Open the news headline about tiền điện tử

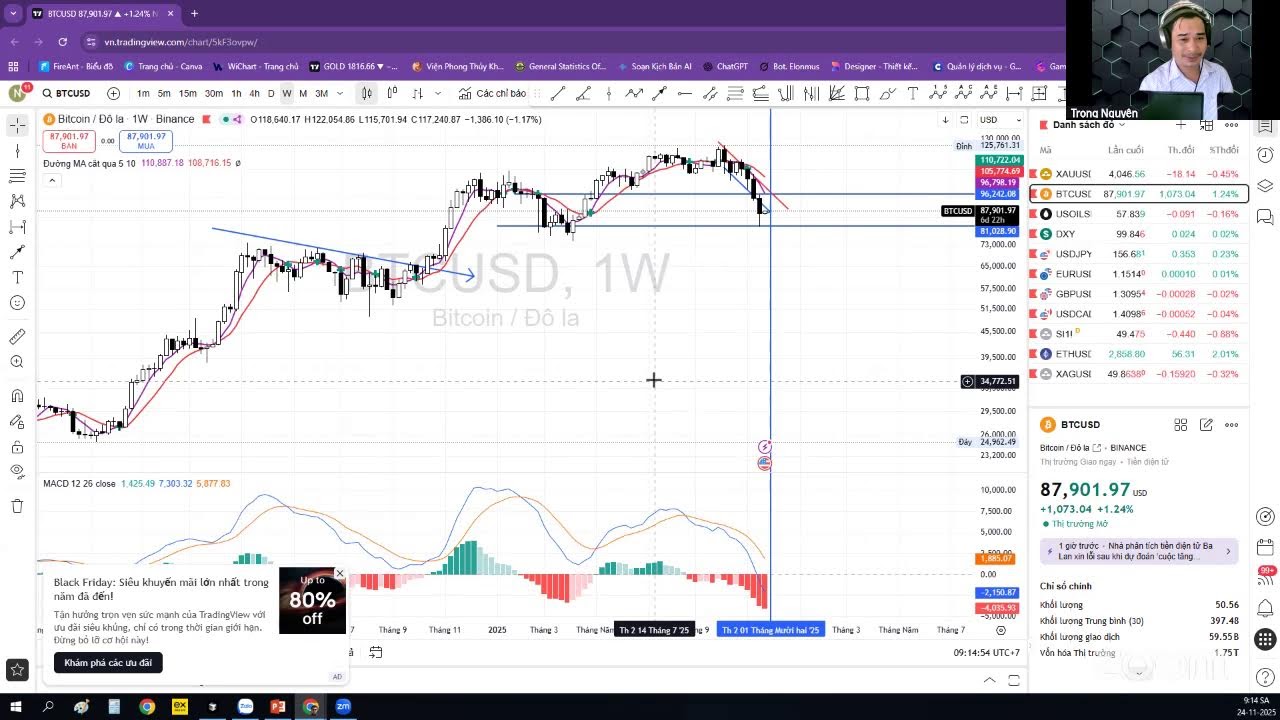1139,551
